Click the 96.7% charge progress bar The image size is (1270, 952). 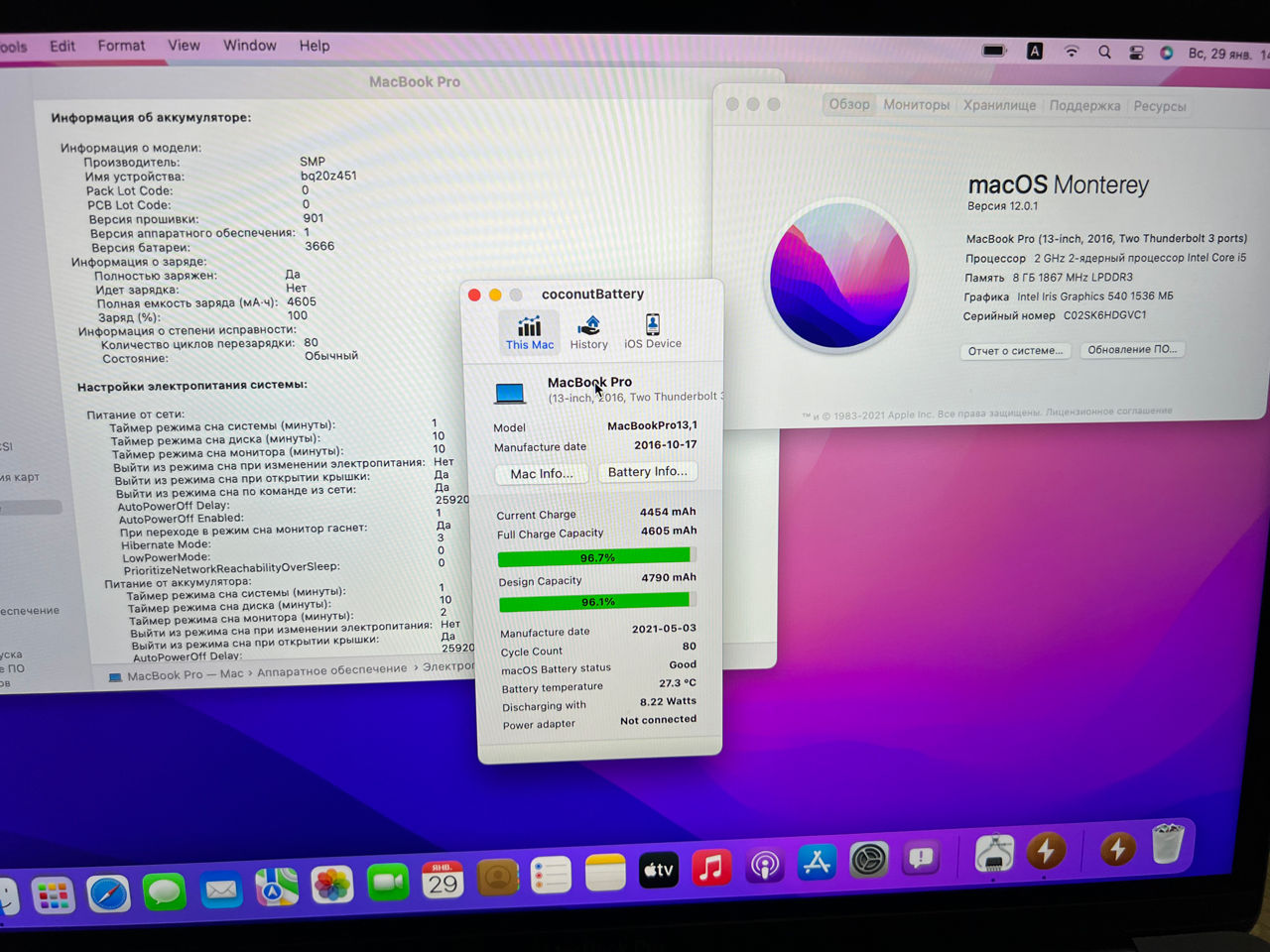tap(596, 557)
